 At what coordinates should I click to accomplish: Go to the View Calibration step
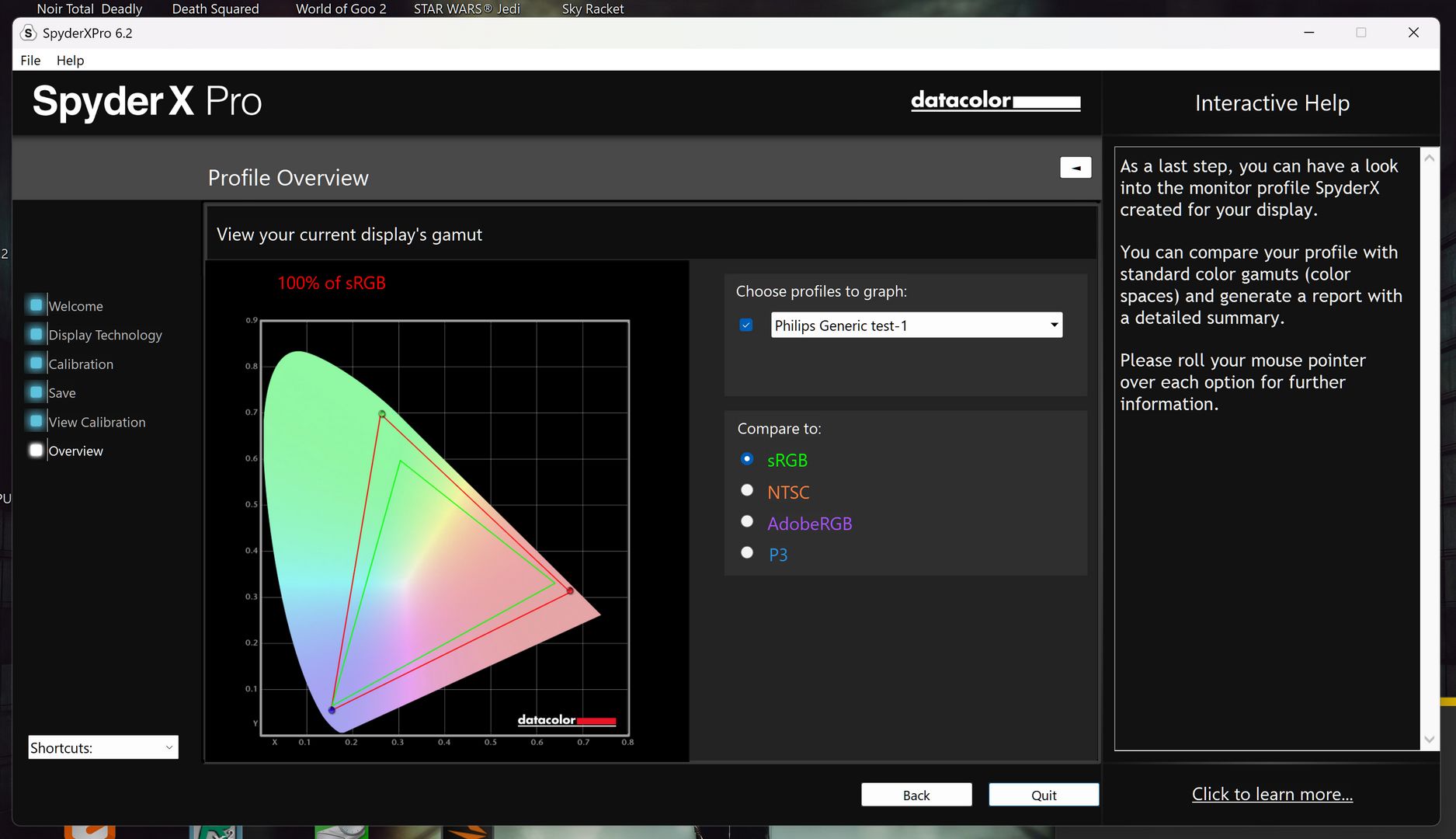point(97,422)
